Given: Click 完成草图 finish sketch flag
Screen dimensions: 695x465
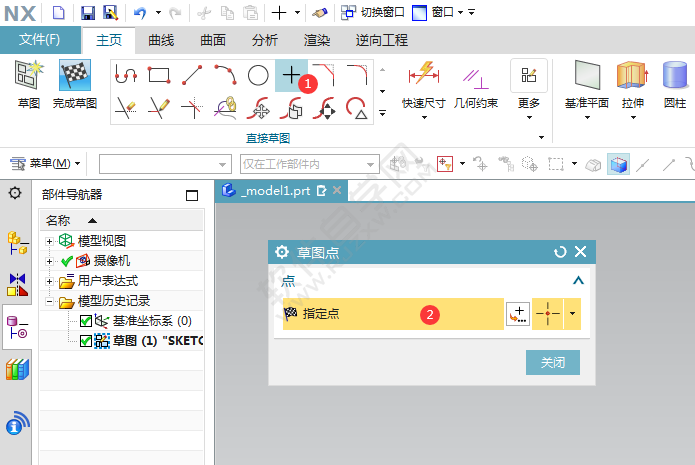Looking at the screenshot, I should tap(74, 84).
